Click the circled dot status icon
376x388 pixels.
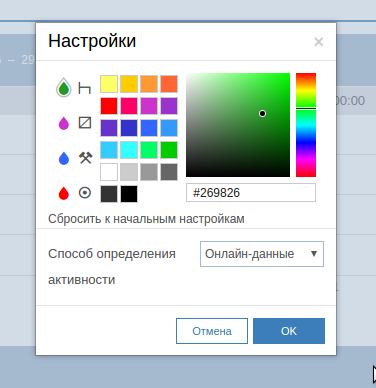[x=85, y=193]
